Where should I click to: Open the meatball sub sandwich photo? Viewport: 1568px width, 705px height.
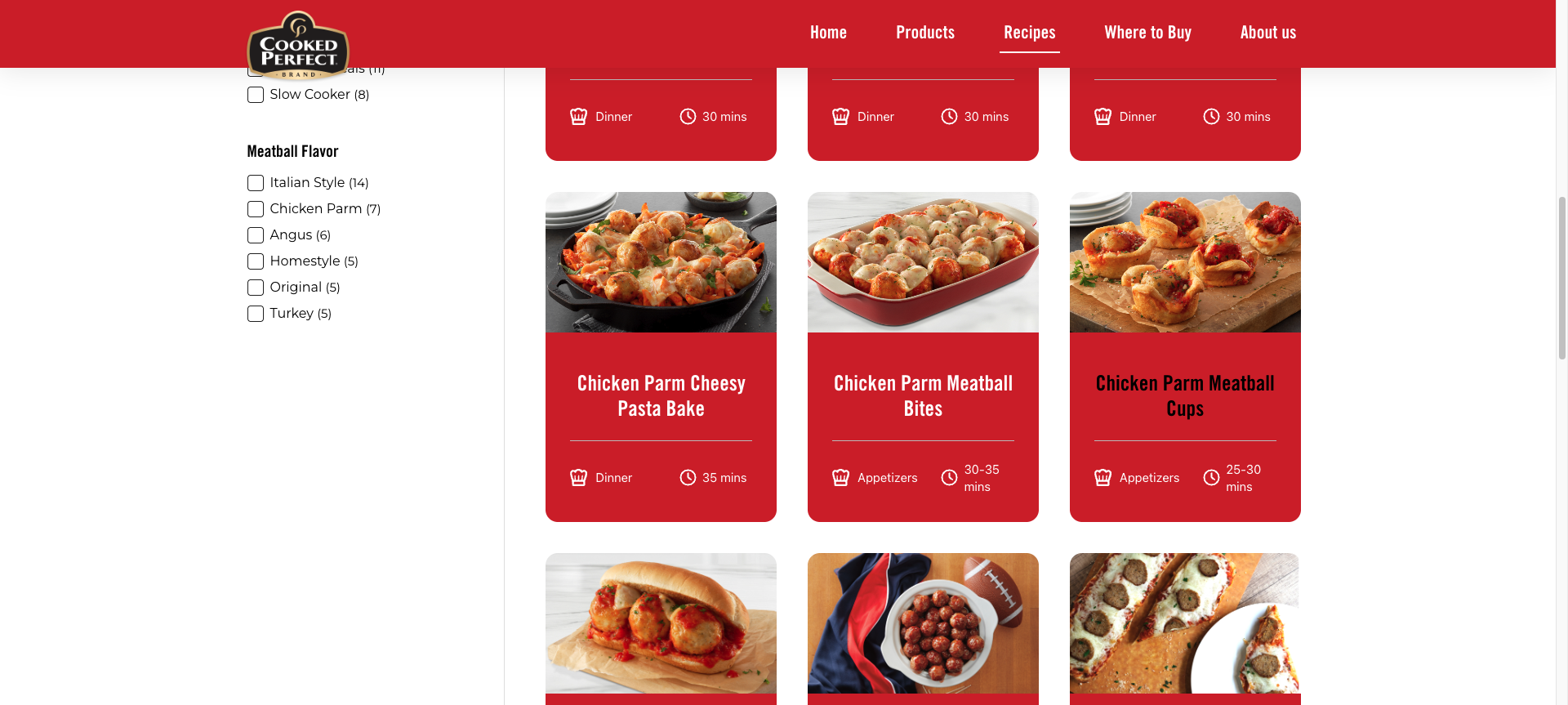pyautogui.click(x=661, y=623)
